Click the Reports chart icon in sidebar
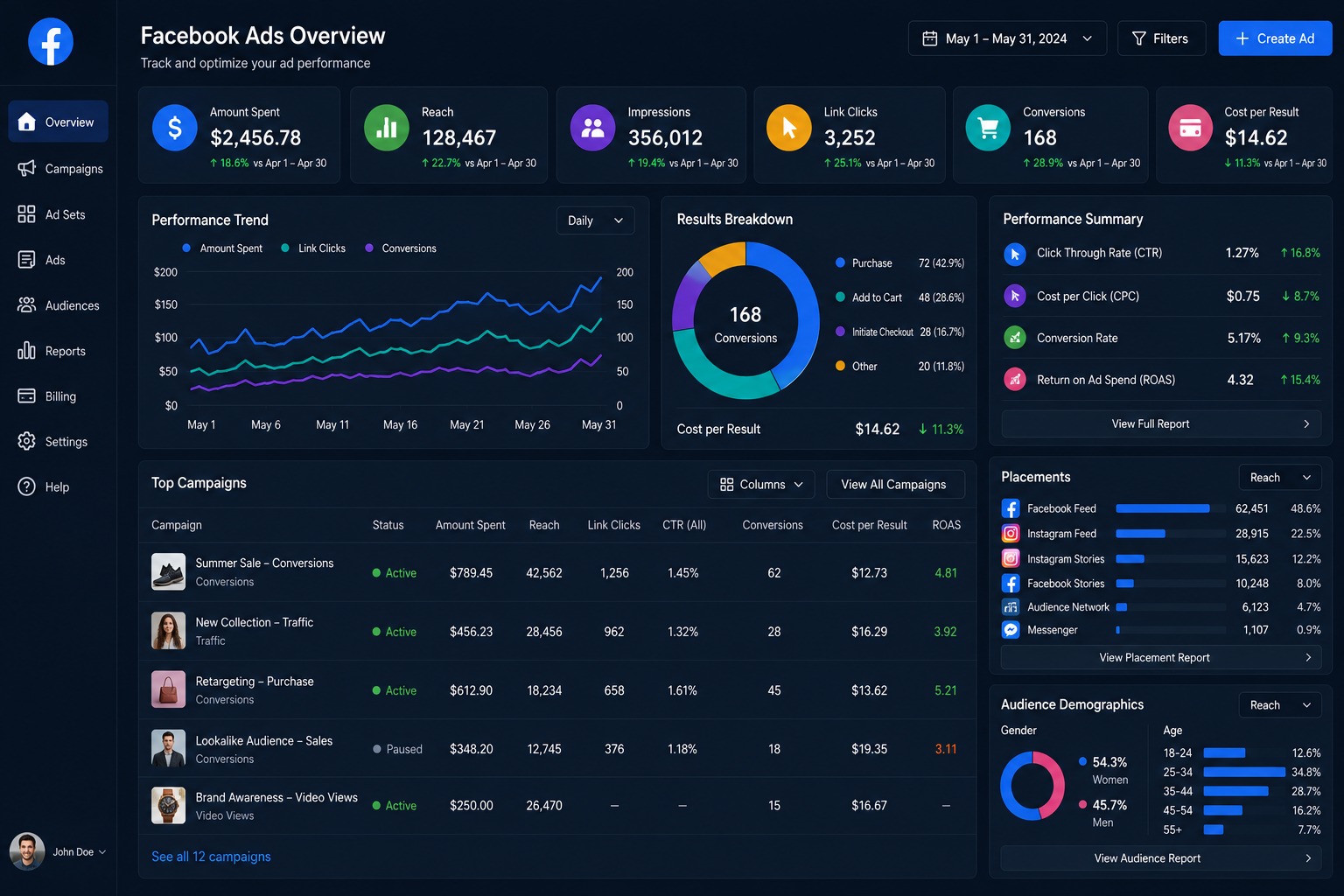This screenshot has height=896, width=1344. click(27, 350)
